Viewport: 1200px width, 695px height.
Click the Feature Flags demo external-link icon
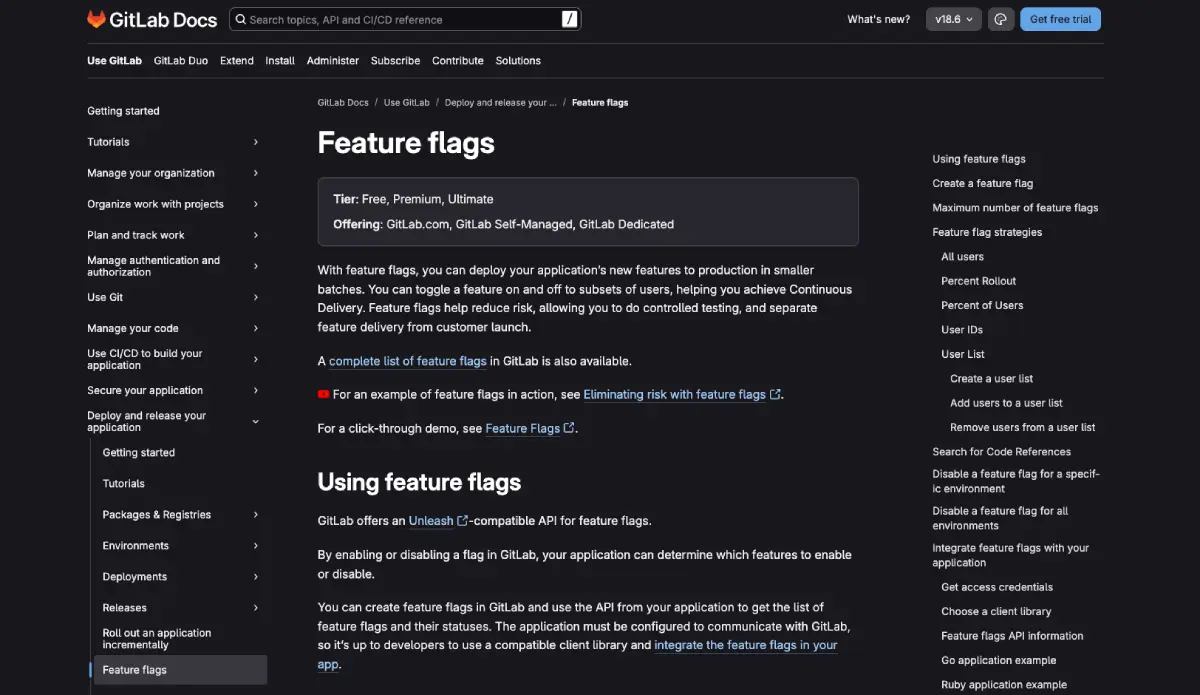click(569, 428)
